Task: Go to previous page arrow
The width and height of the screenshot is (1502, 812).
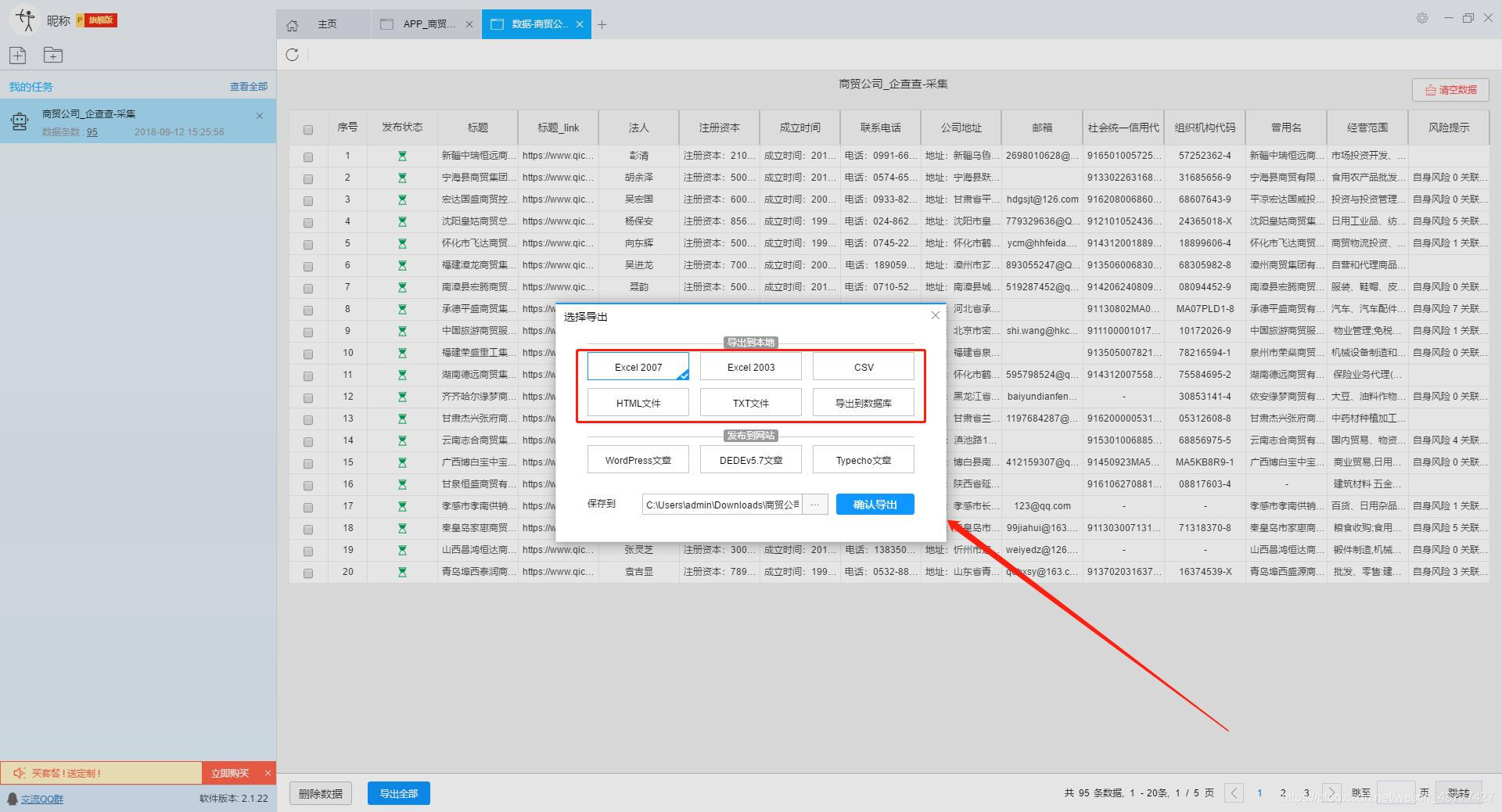Action: click(x=1234, y=792)
